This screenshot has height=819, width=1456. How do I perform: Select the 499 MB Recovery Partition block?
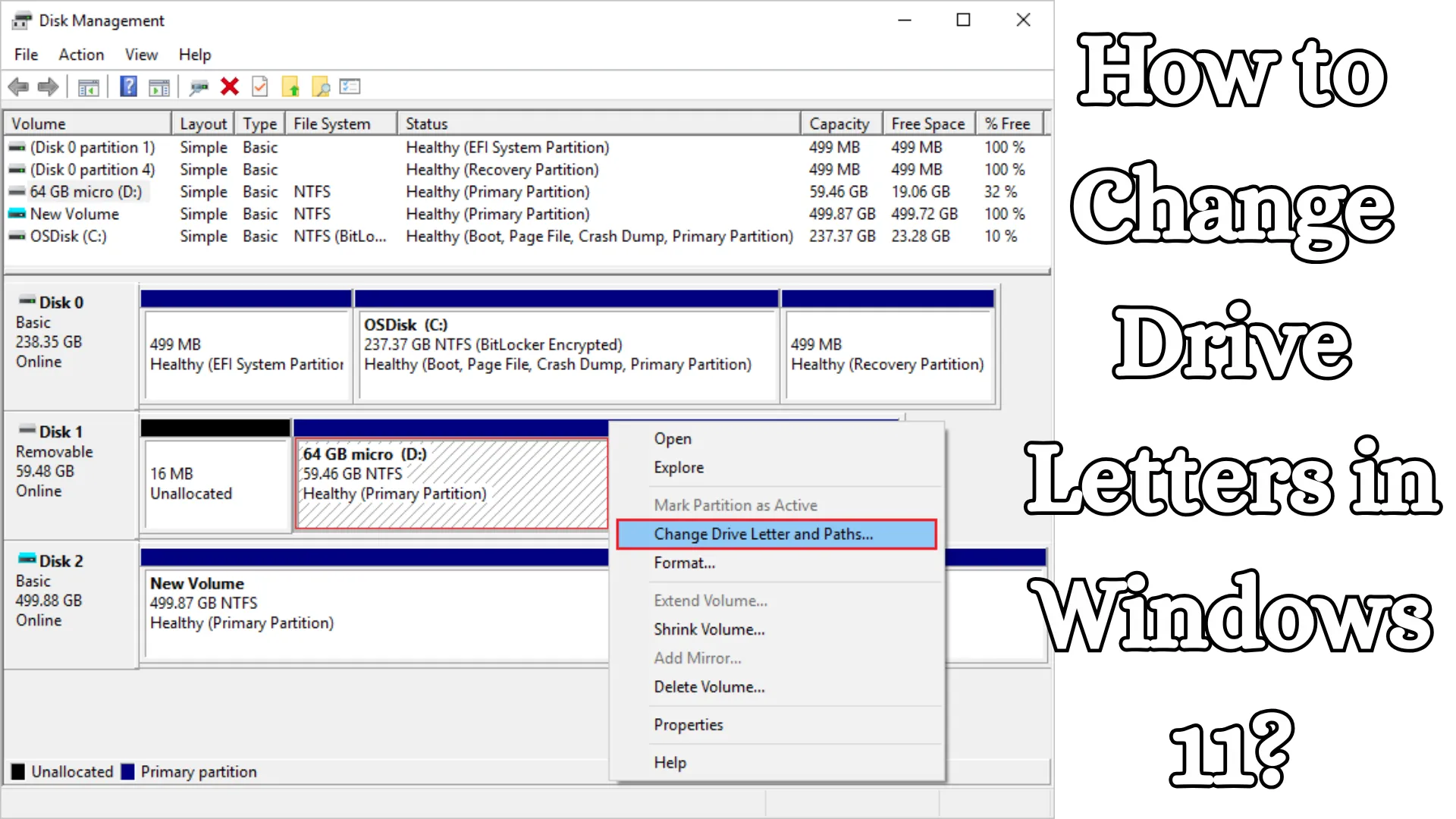coord(889,353)
